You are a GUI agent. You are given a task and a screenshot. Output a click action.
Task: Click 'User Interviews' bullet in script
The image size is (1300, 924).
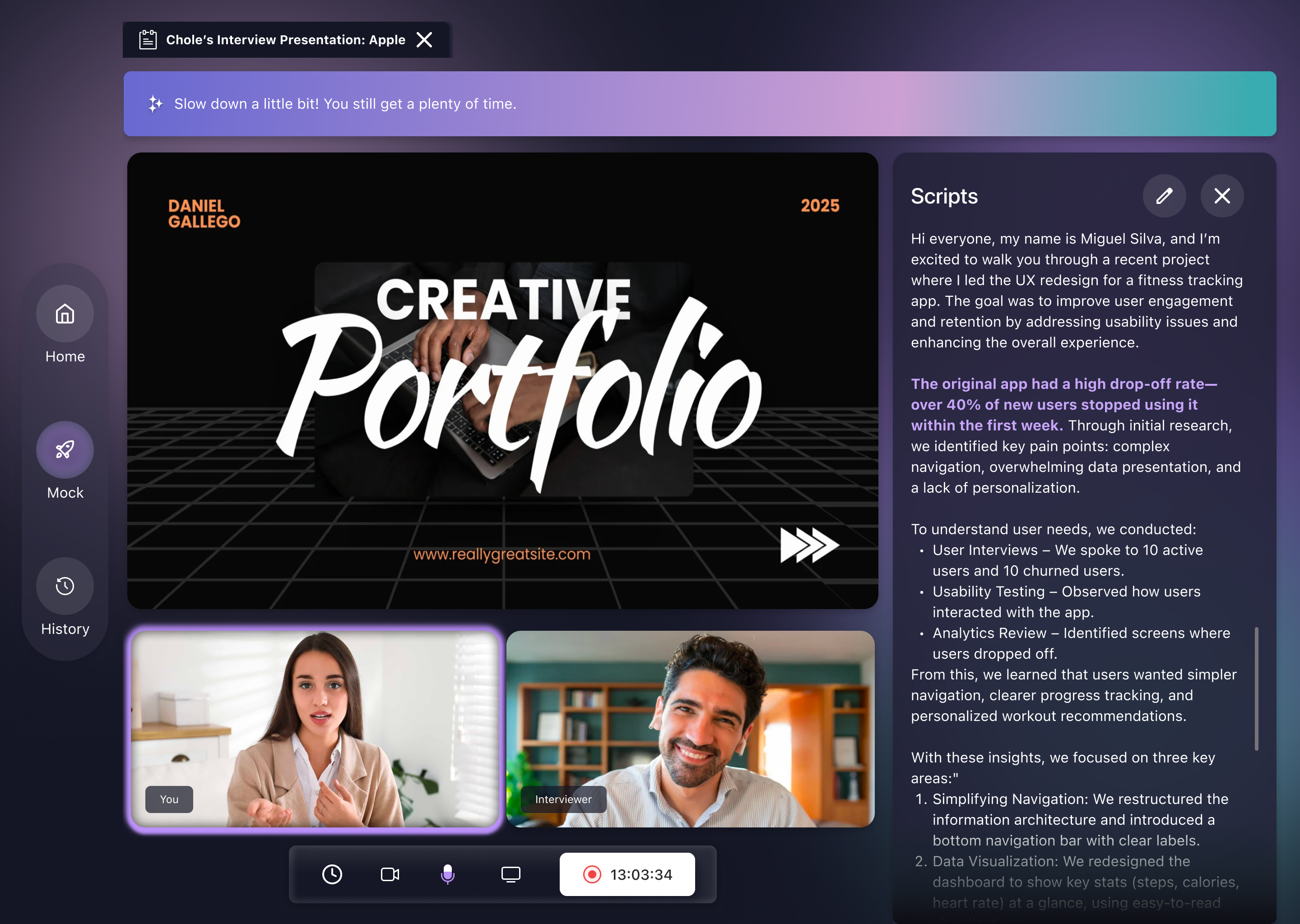(1067, 560)
